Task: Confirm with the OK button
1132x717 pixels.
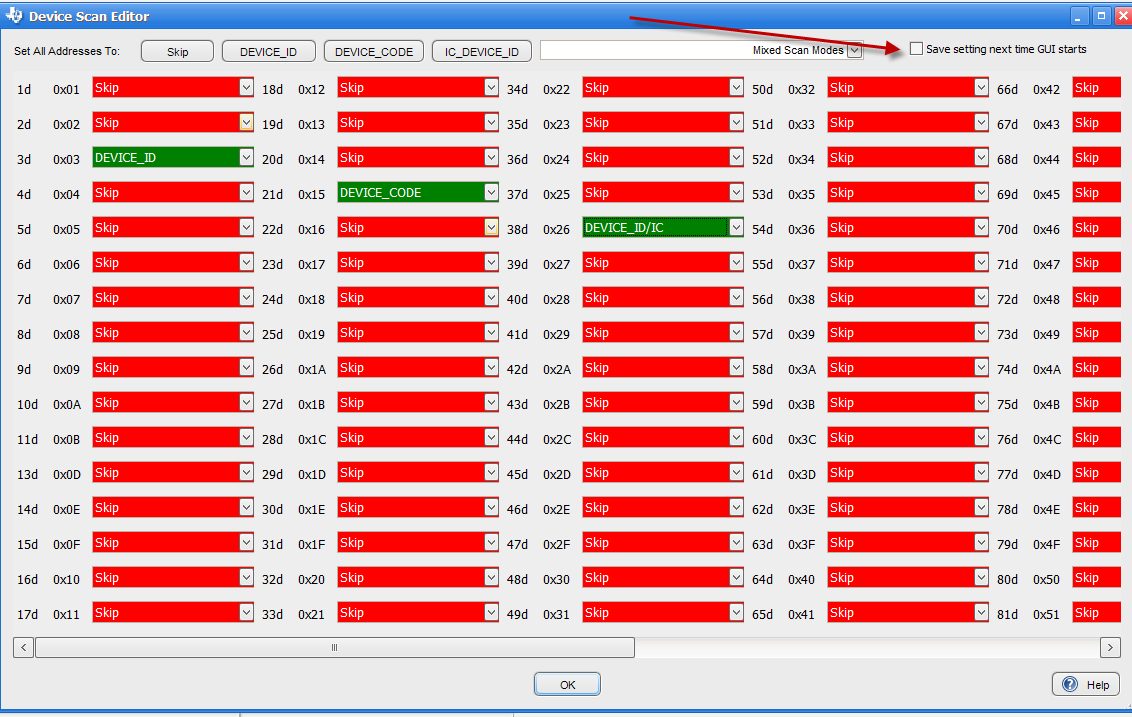Action: tap(567, 684)
